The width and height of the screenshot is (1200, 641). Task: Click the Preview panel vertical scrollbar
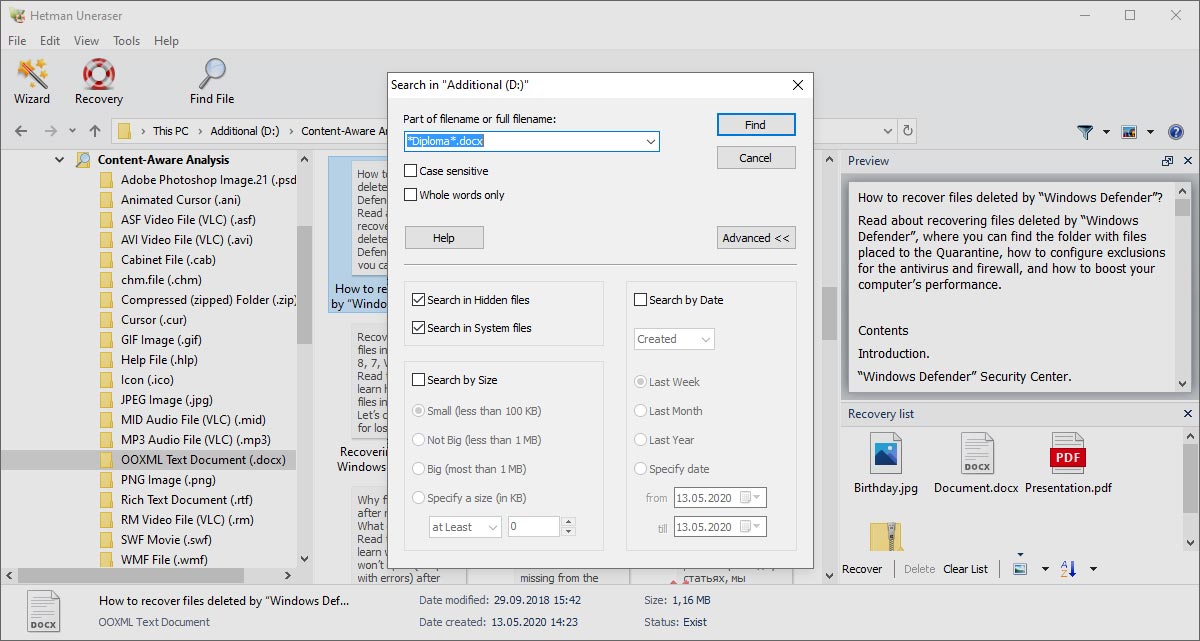(1183, 287)
